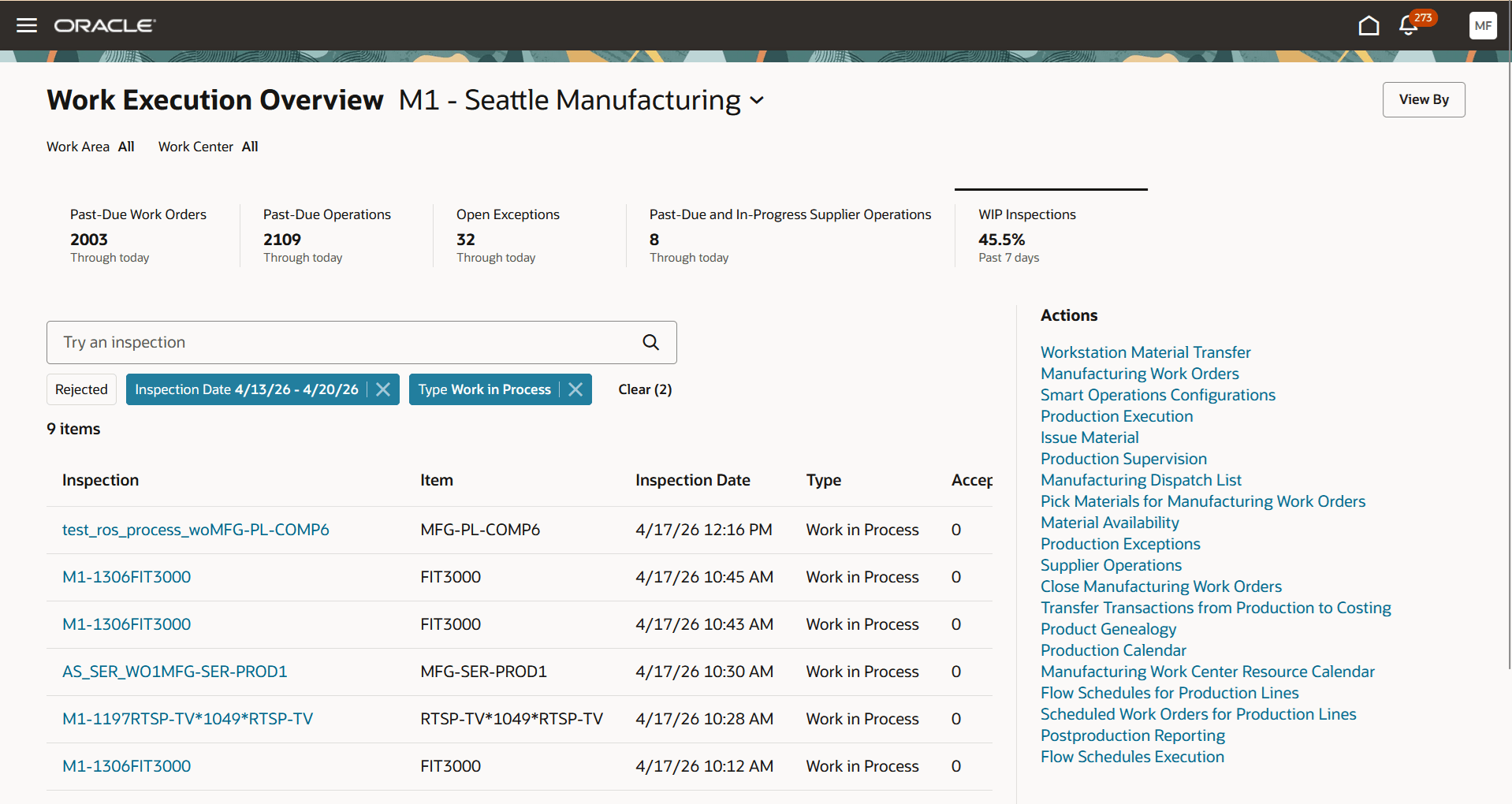Open Manufacturing Work Center Resource Calendar
The height and width of the screenshot is (804, 1512).
point(1207,672)
